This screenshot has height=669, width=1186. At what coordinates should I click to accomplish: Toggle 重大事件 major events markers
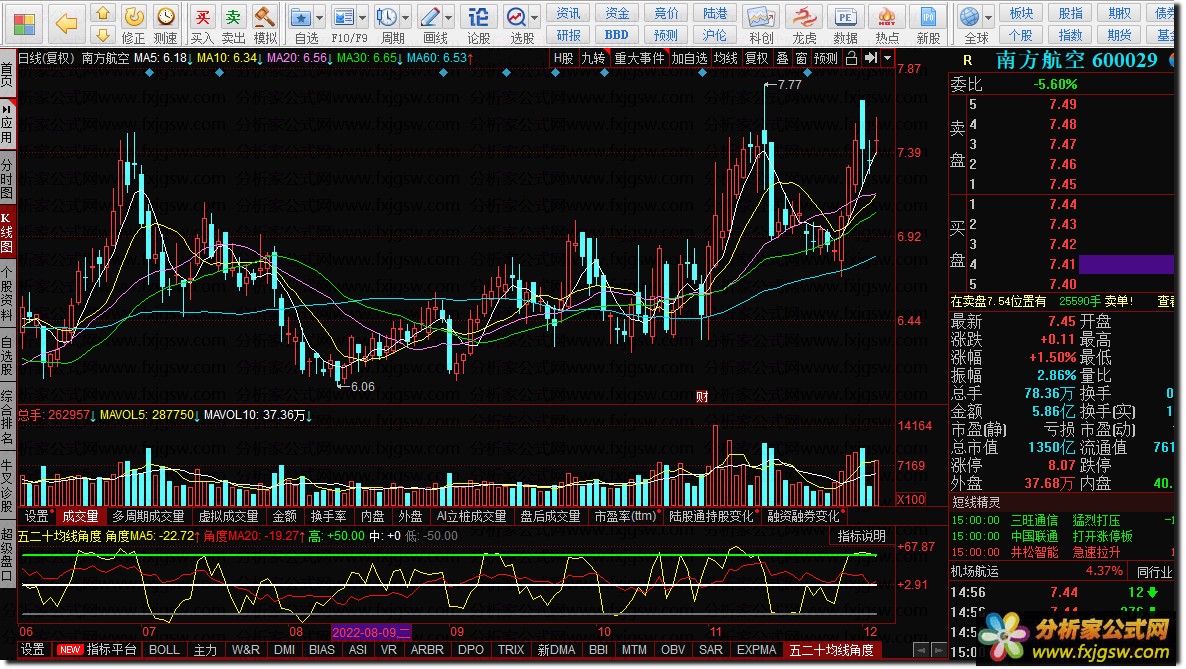tap(639, 58)
